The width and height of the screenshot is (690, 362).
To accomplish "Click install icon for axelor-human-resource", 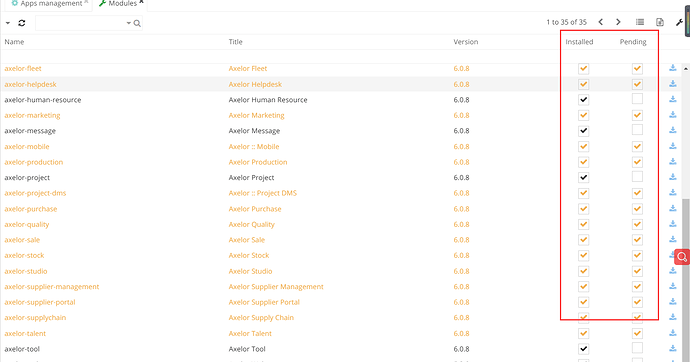I will coord(673,99).
